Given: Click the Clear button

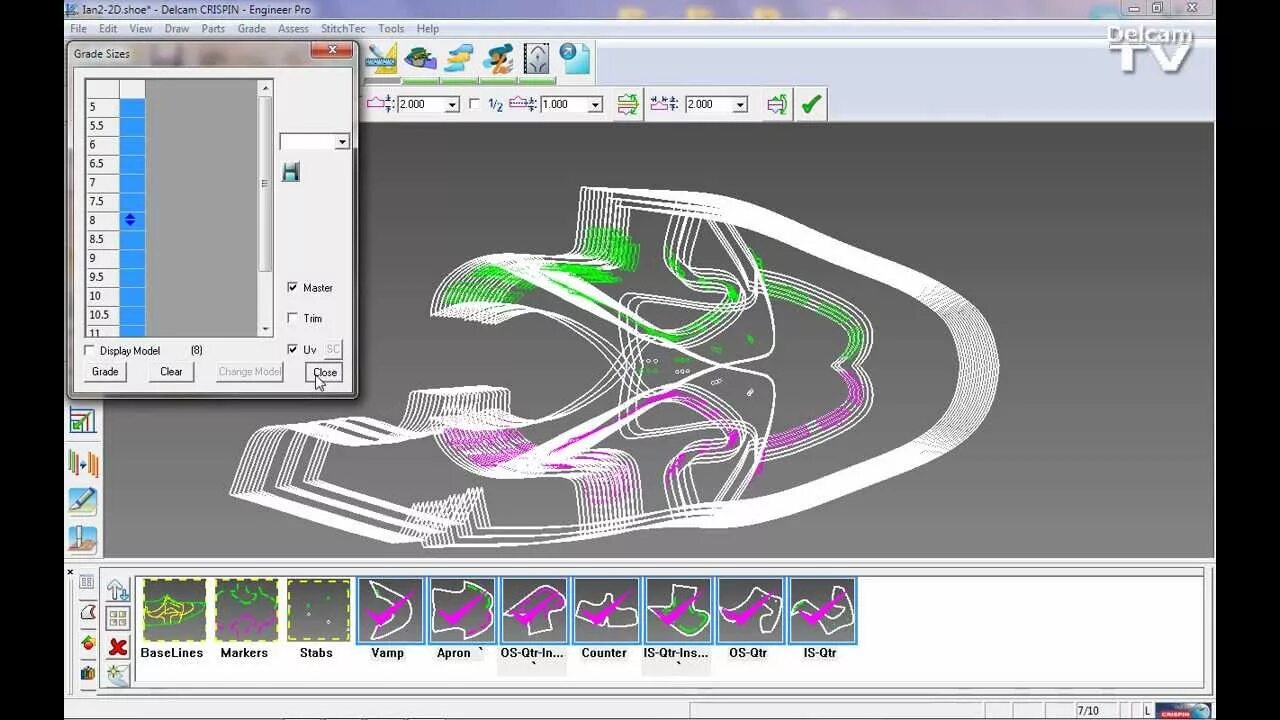Looking at the screenshot, I should (x=171, y=371).
